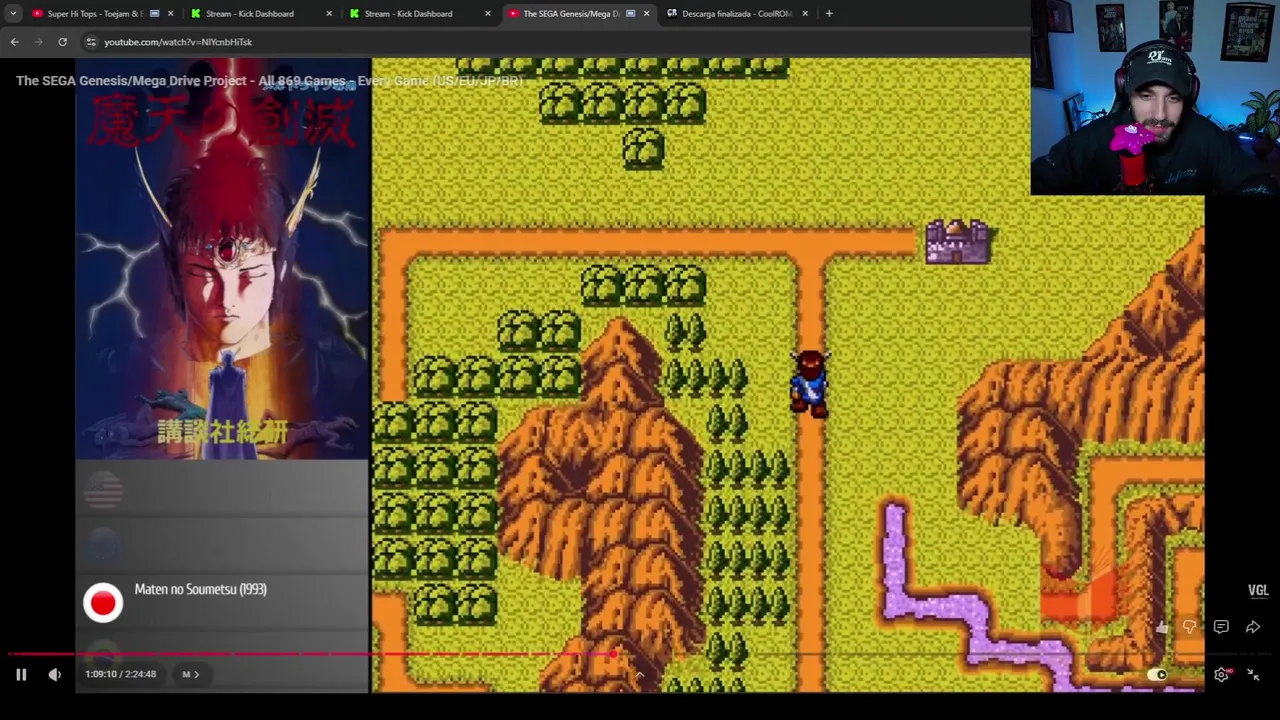Exit fullscreen mode in the player

[x=1253, y=674]
